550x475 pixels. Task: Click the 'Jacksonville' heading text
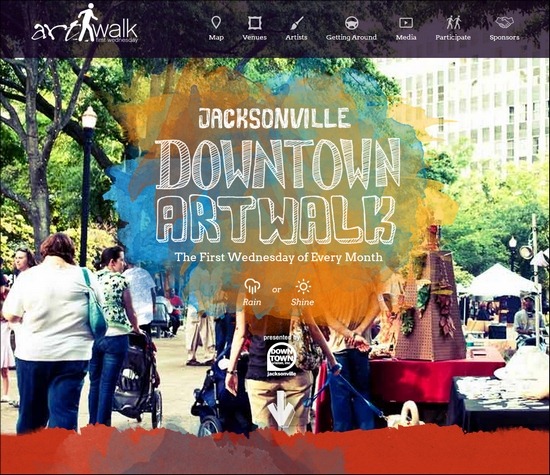point(274,118)
